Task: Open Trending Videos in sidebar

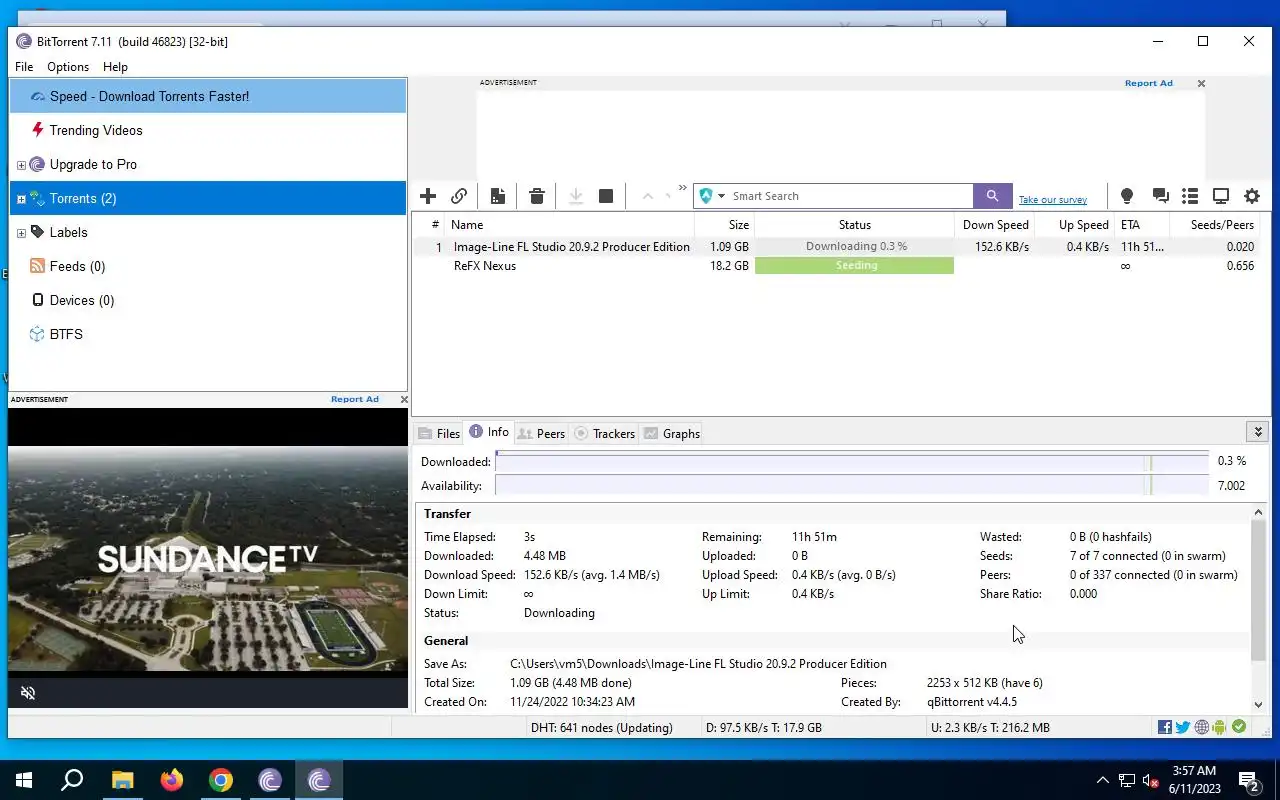Action: [96, 130]
